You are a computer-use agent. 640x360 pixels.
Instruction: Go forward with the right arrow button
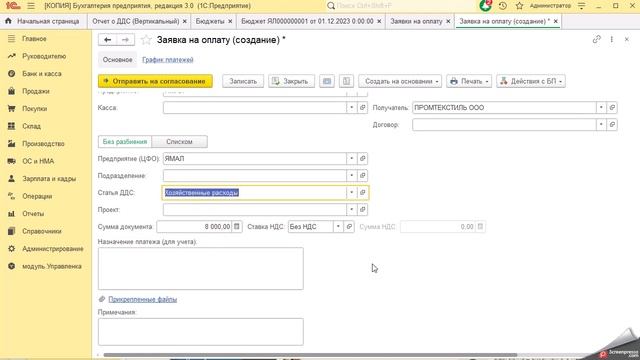(x=125, y=40)
